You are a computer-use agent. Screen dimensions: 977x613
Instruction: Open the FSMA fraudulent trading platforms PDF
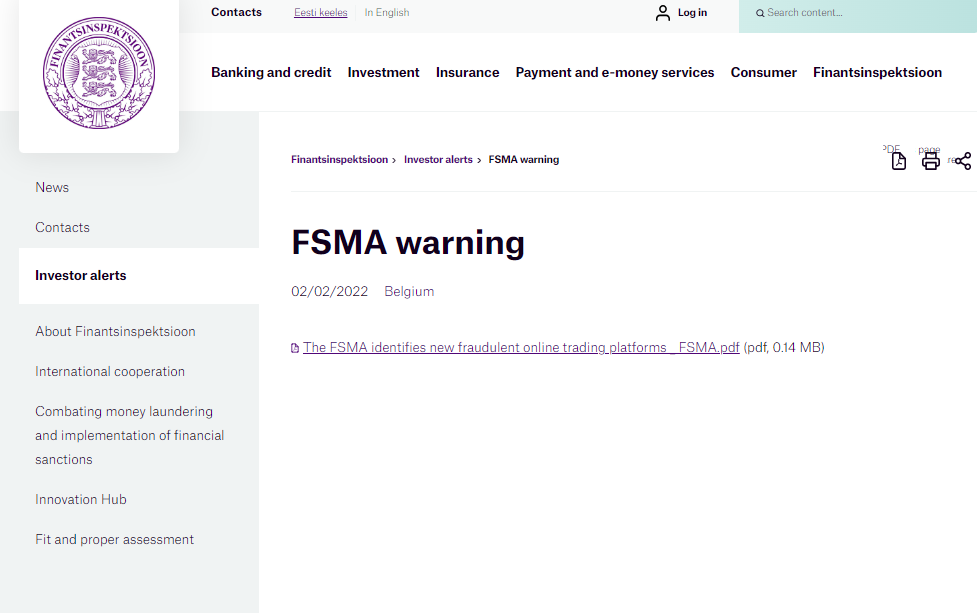coord(521,347)
